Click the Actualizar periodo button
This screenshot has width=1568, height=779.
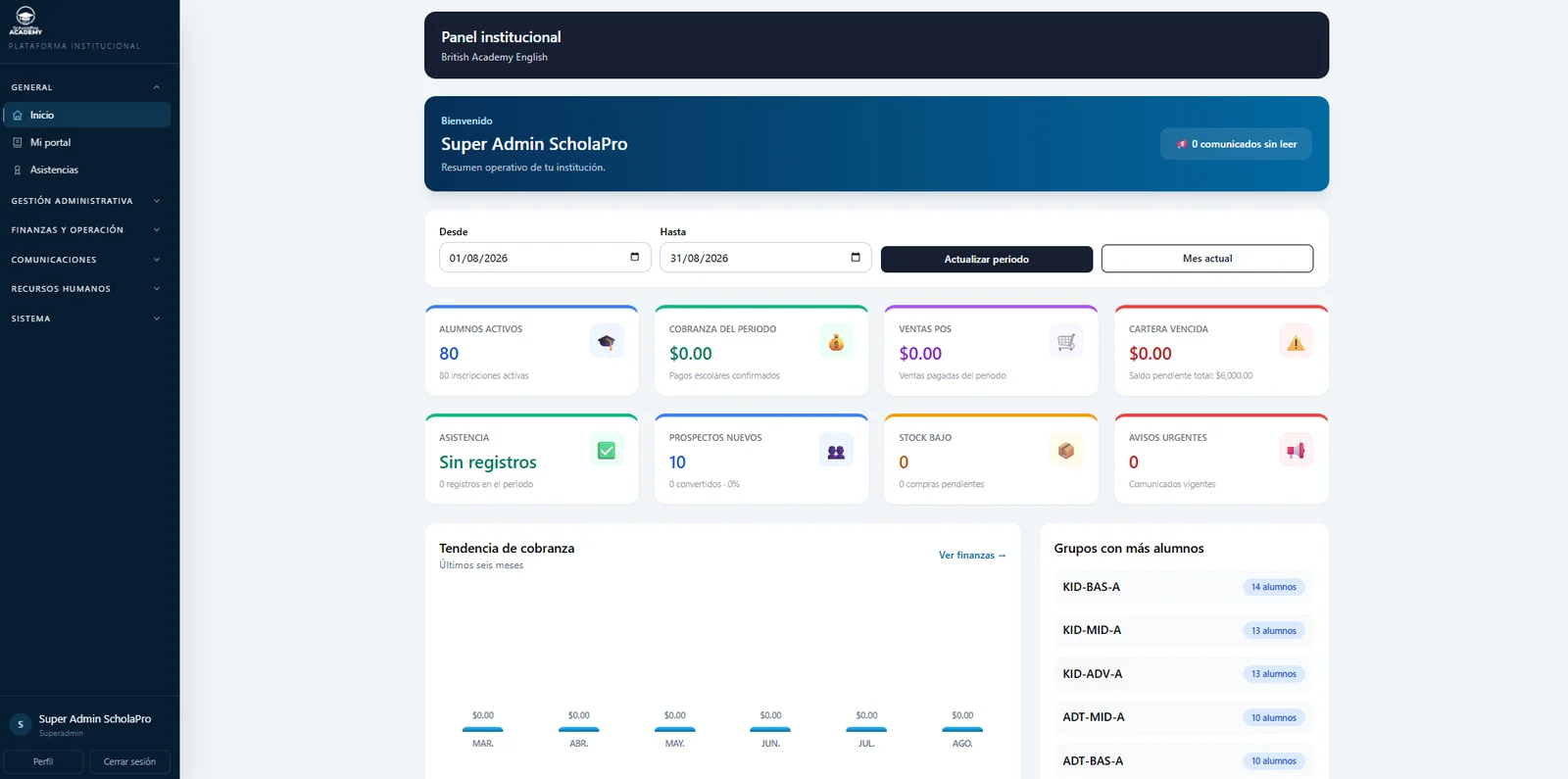click(x=987, y=259)
